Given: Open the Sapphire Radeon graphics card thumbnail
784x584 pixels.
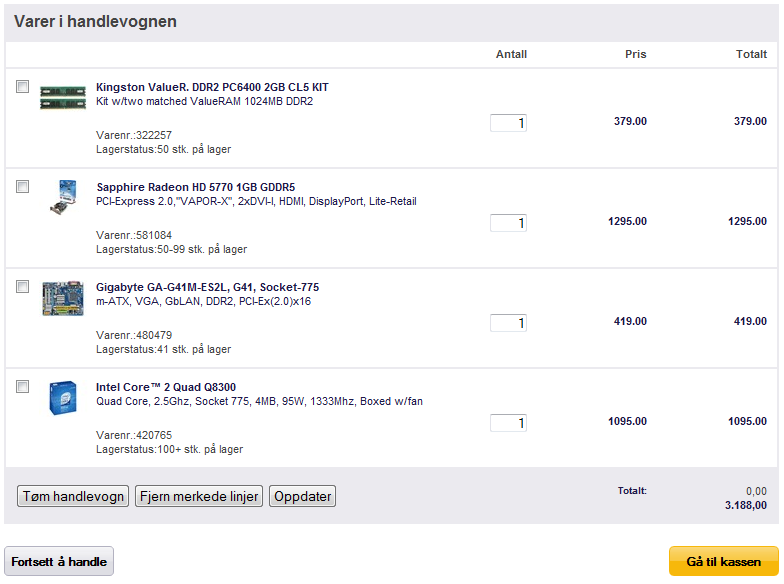Looking at the screenshot, I should pos(63,197).
